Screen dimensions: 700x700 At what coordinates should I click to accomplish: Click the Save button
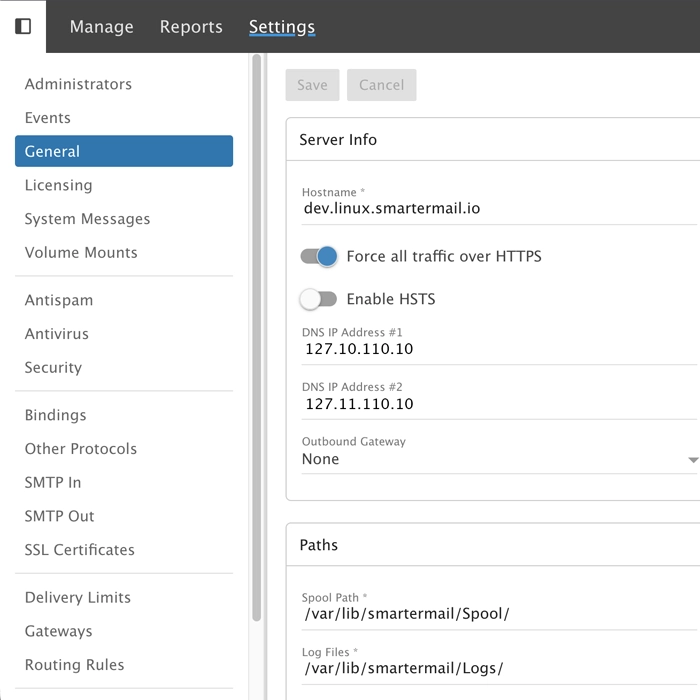click(312, 85)
